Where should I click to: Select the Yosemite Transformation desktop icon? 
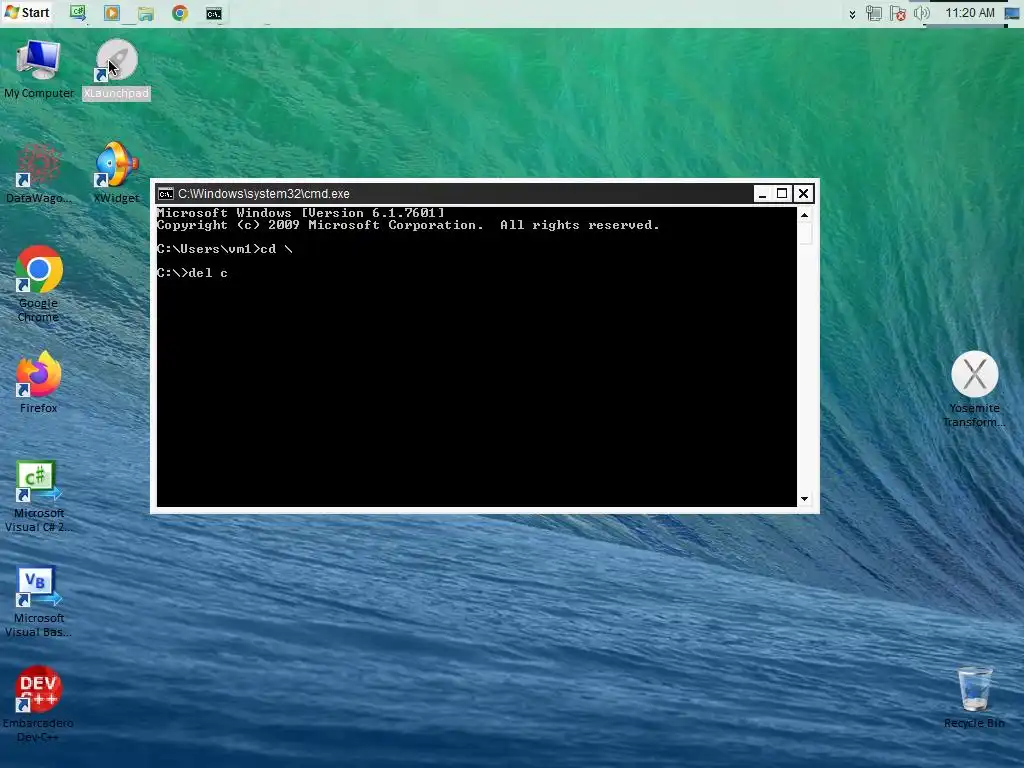(974, 390)
